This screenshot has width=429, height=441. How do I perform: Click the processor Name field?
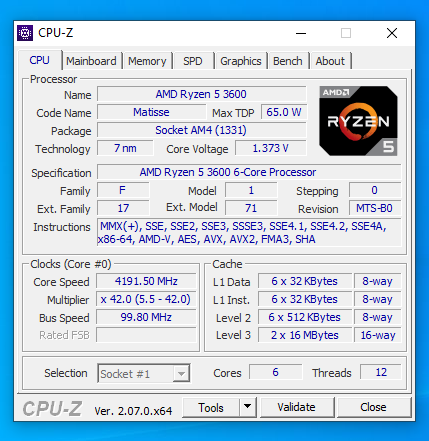click(201, 94)
